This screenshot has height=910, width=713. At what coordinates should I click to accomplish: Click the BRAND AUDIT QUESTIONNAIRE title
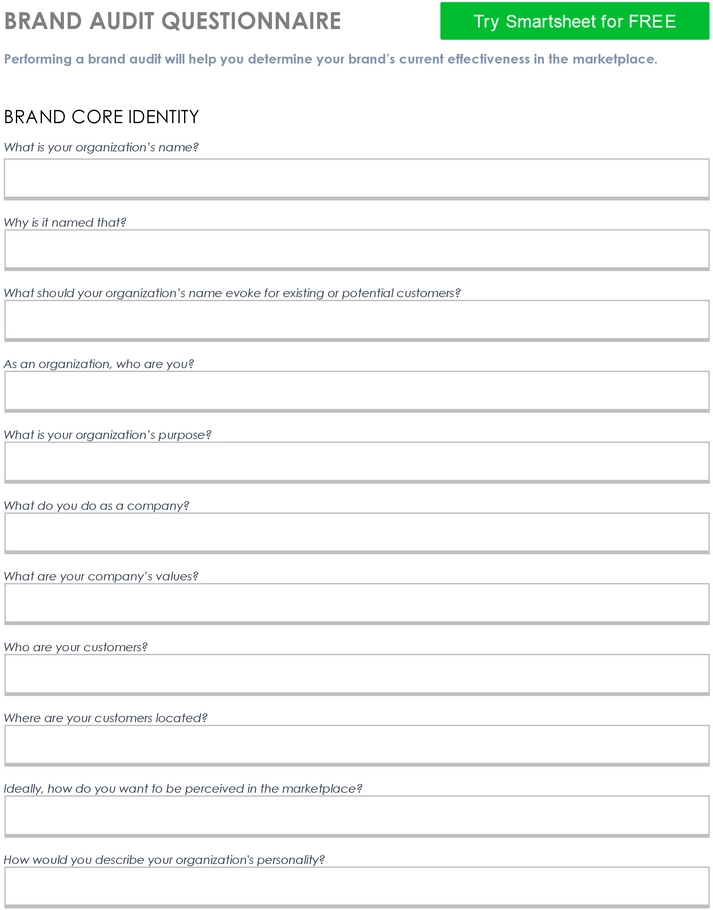(172, 21)
